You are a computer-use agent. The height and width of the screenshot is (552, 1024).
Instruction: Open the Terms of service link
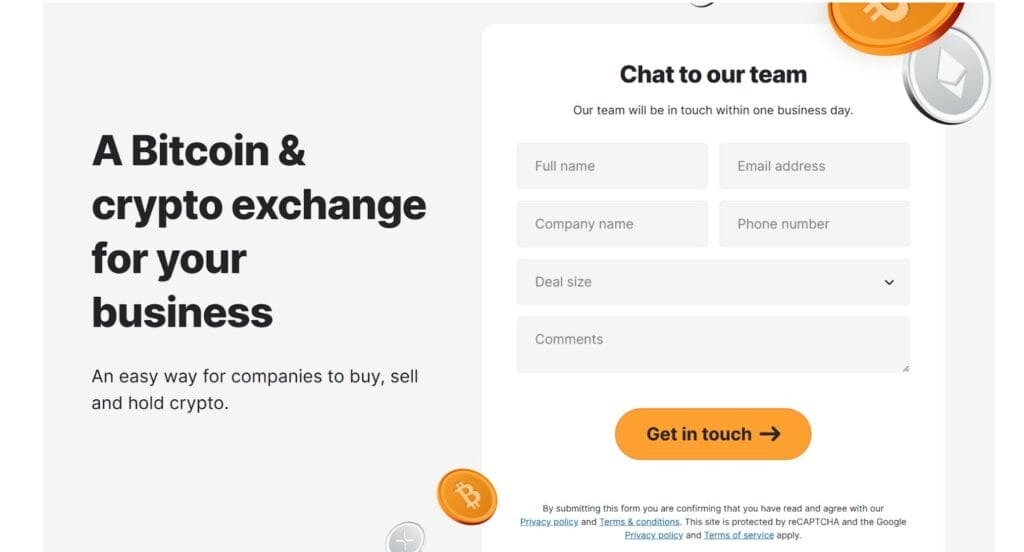pos(738,535)
